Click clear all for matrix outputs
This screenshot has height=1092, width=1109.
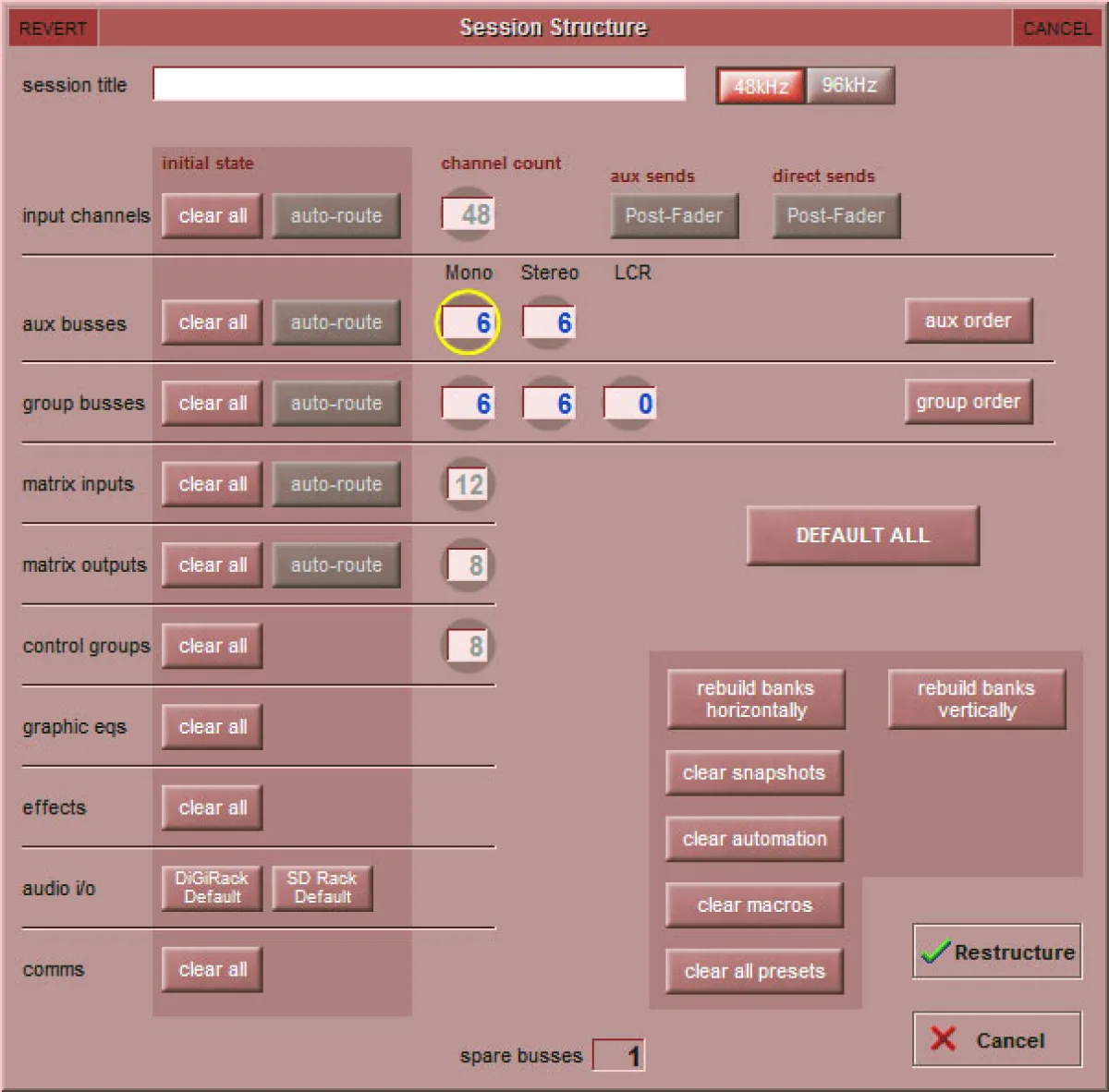[x=213, y=564]
